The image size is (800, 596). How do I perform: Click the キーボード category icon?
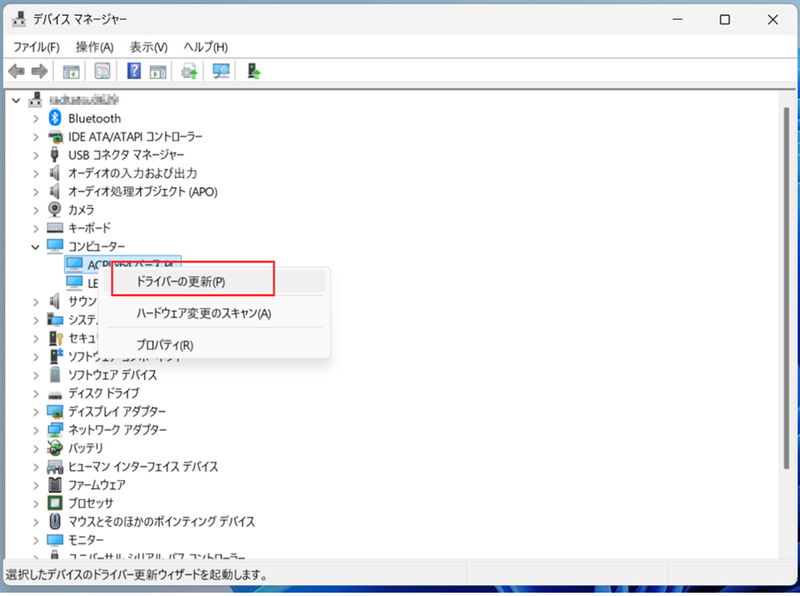point(55,227)
